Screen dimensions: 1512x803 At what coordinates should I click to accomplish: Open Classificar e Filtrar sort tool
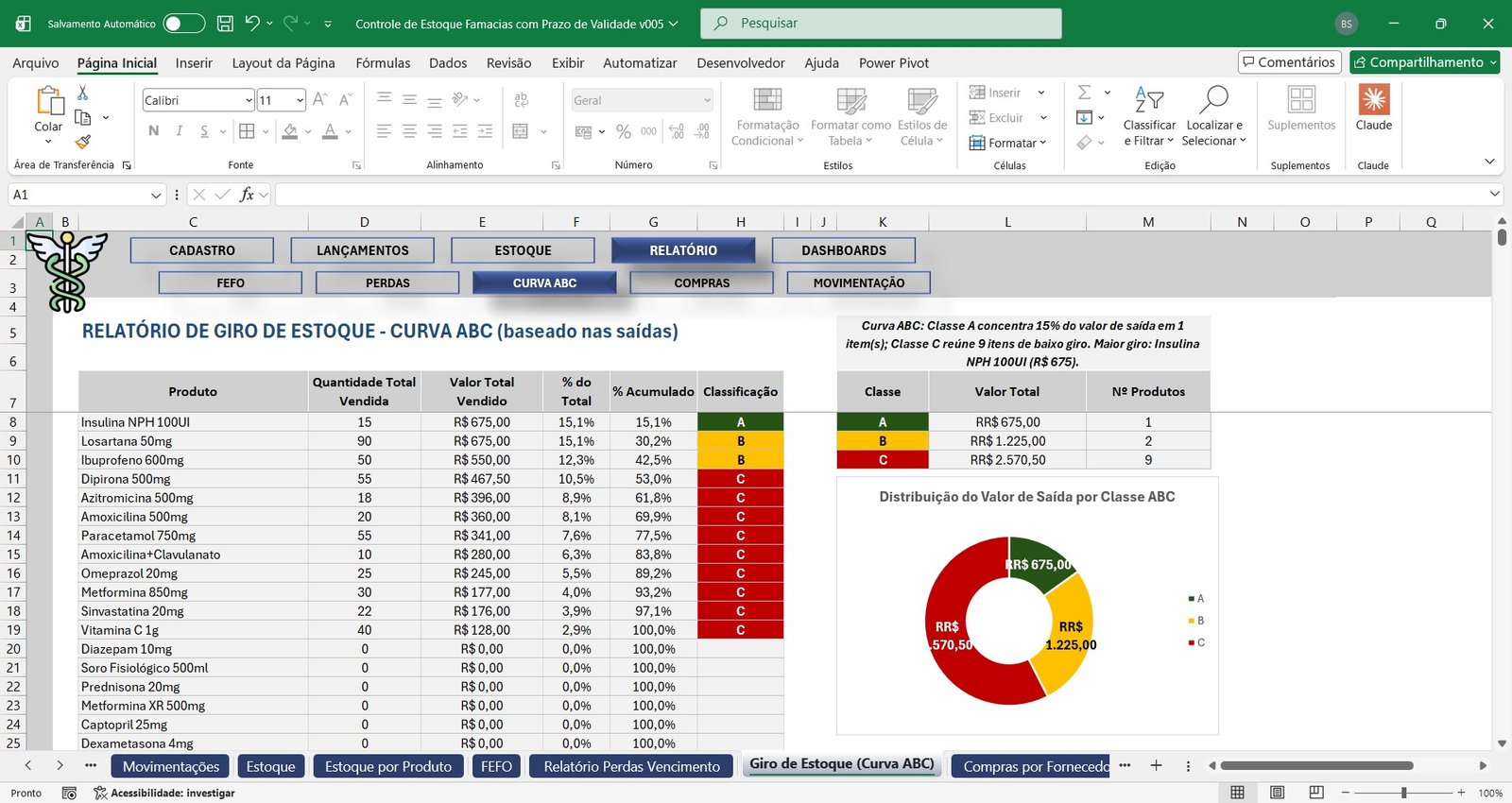point(1149,116)
